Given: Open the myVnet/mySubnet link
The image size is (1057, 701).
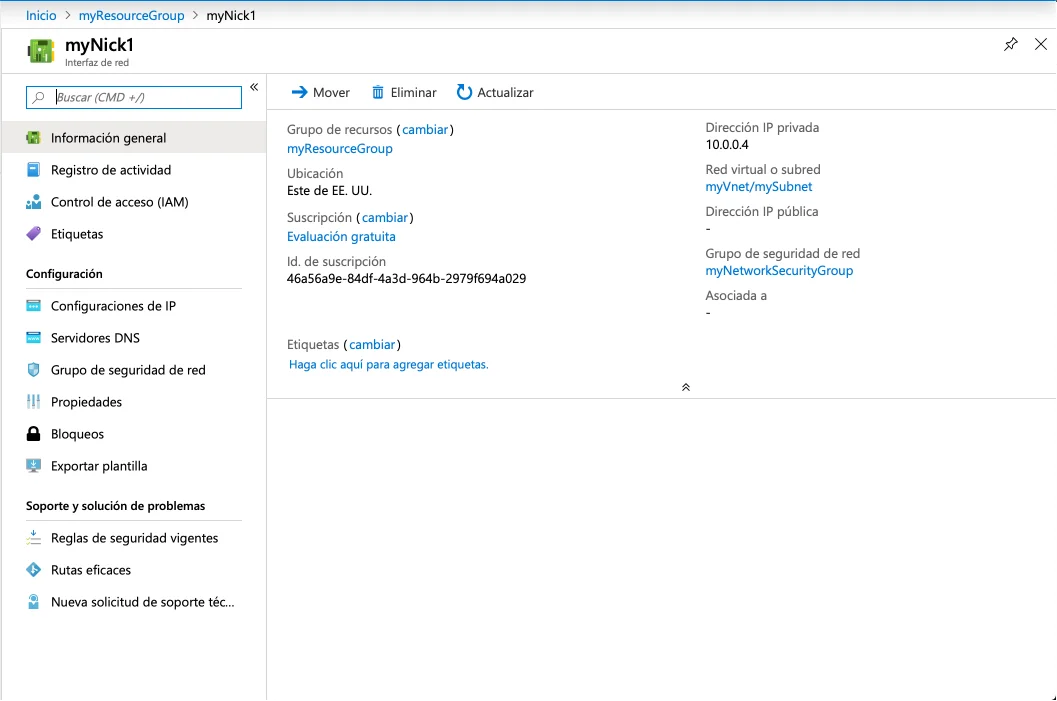Looking at the screenshot, I should coord(758,187).
